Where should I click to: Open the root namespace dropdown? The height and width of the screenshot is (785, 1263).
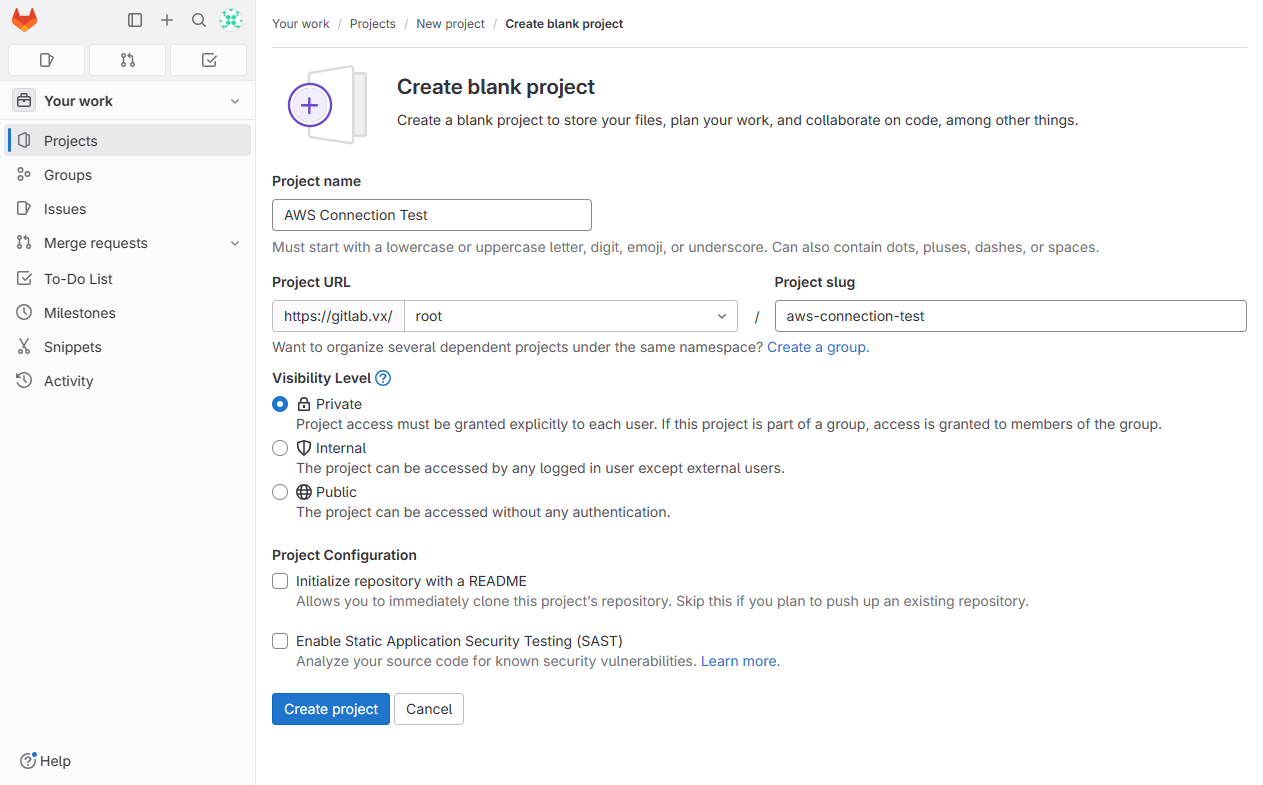(x=571, y=316)
